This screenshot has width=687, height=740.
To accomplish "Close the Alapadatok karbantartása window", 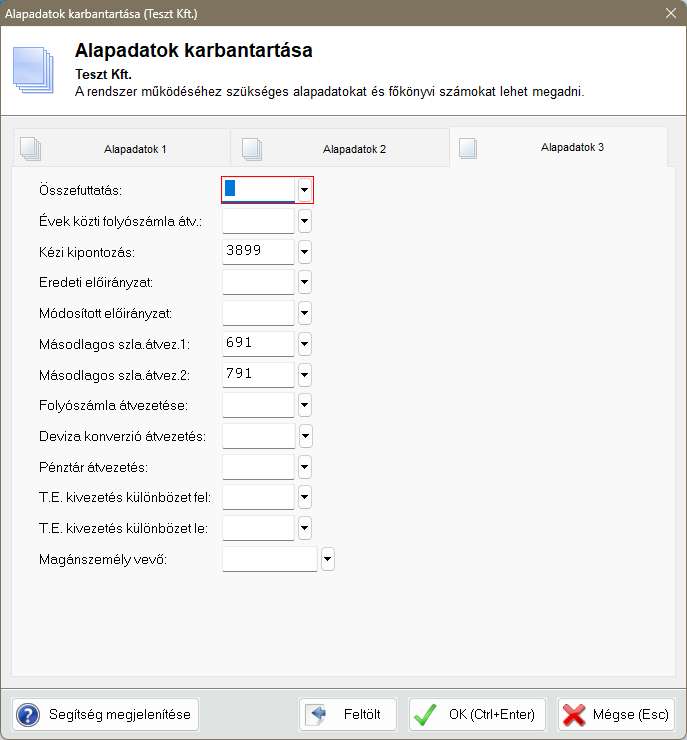I will [x=670, y=12].
